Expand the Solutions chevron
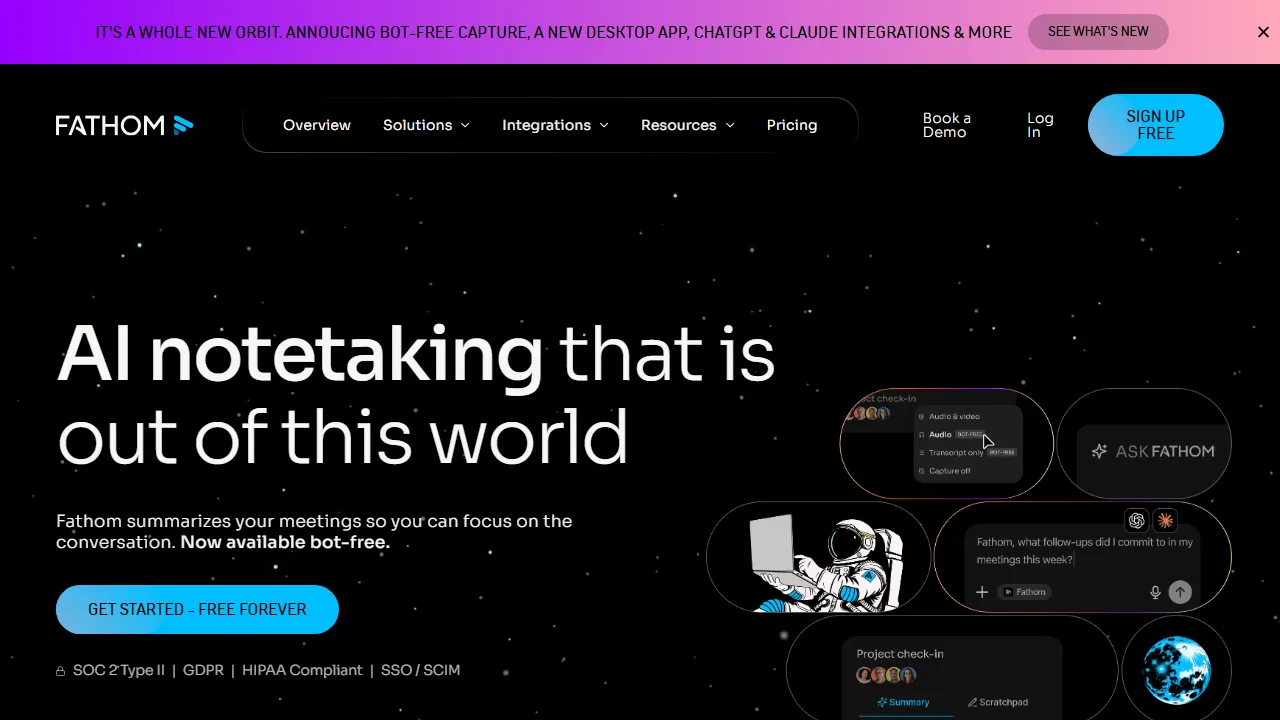 click(465, 126)
